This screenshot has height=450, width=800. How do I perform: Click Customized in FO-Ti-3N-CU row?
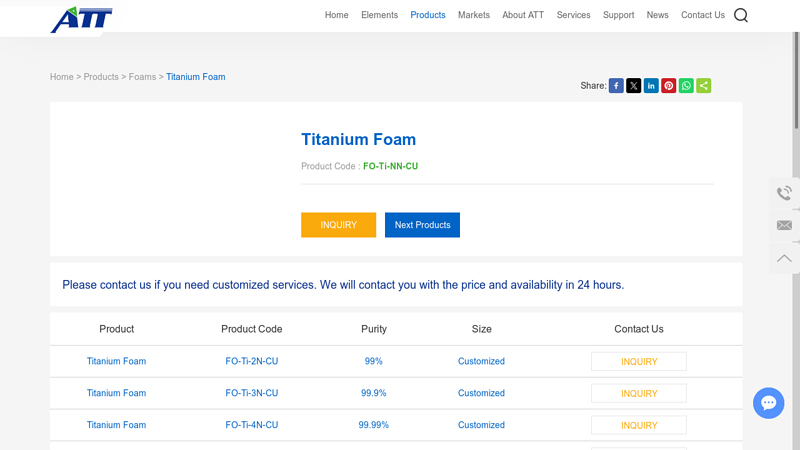click(481, 393)
